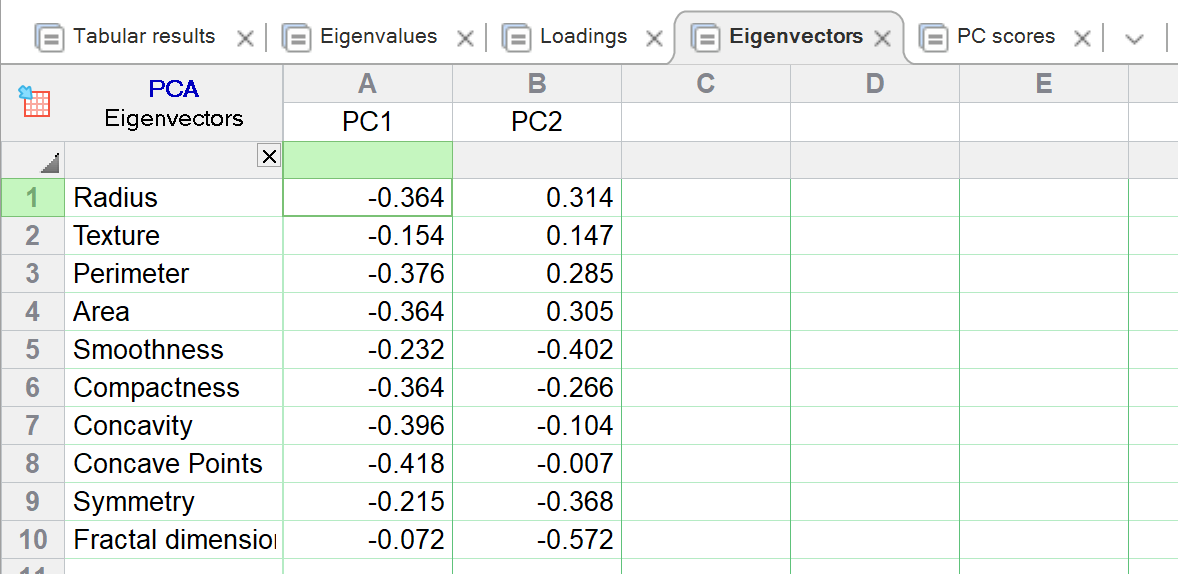The width and height of the screenshot is (1178, 574).
Task: Select column B header
Action: [536, 85]
